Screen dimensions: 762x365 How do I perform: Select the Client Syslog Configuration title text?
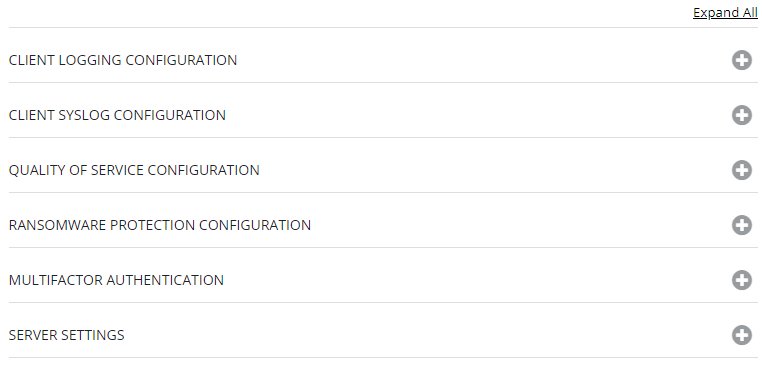tap(117, 115)
